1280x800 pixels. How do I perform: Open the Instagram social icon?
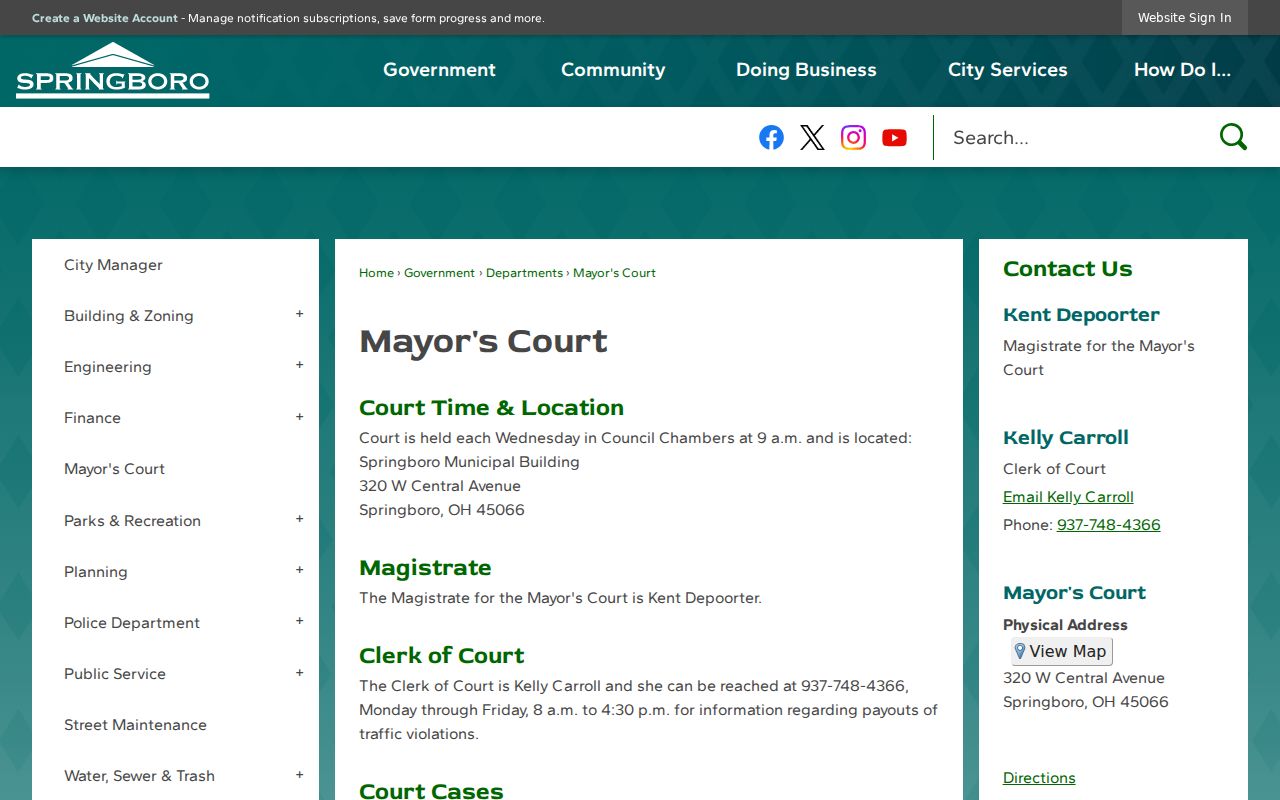(853, 137)
